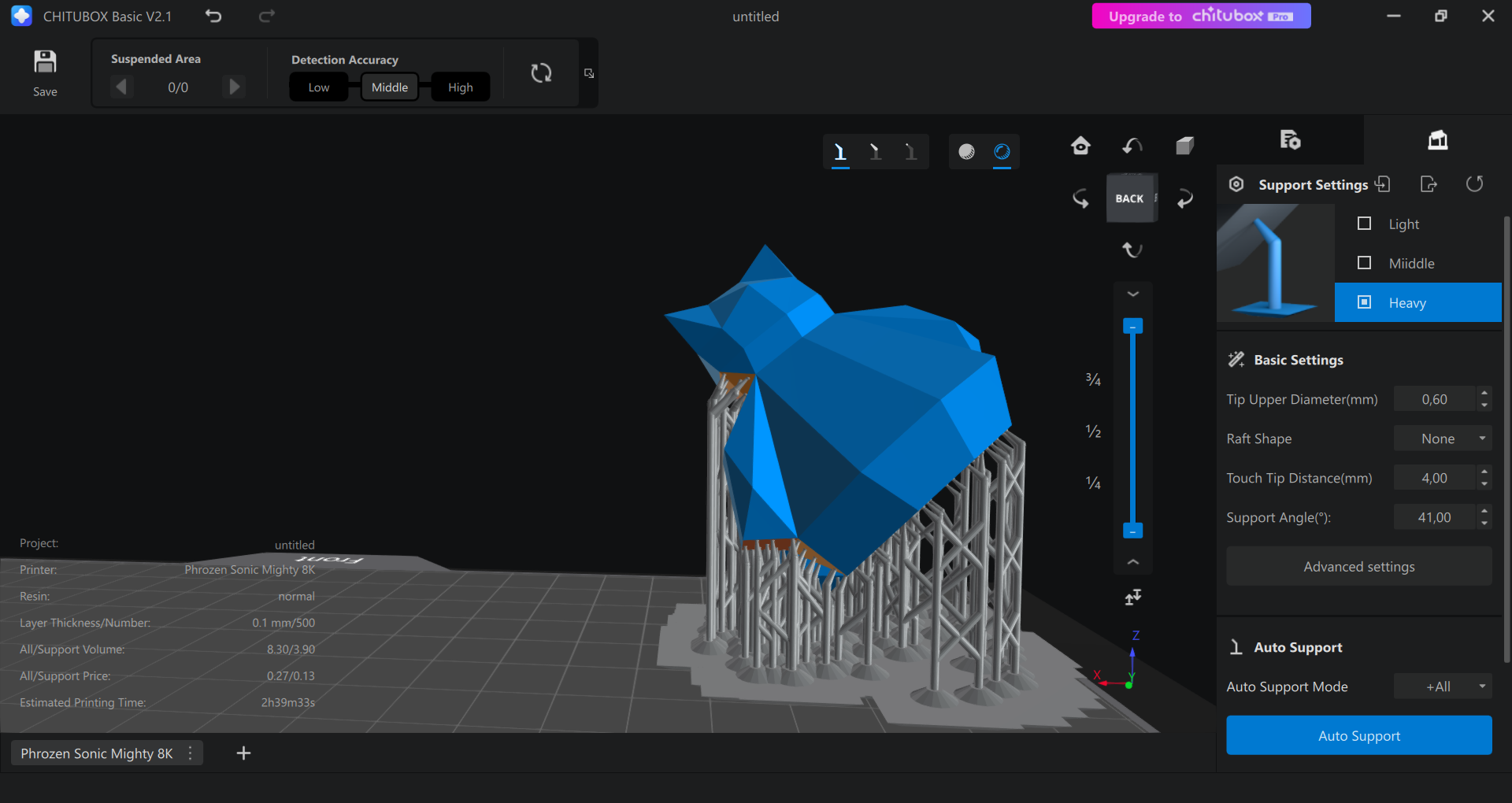Select the third support delete tool icon
The image size is (1512, 803).
[910, 151]
